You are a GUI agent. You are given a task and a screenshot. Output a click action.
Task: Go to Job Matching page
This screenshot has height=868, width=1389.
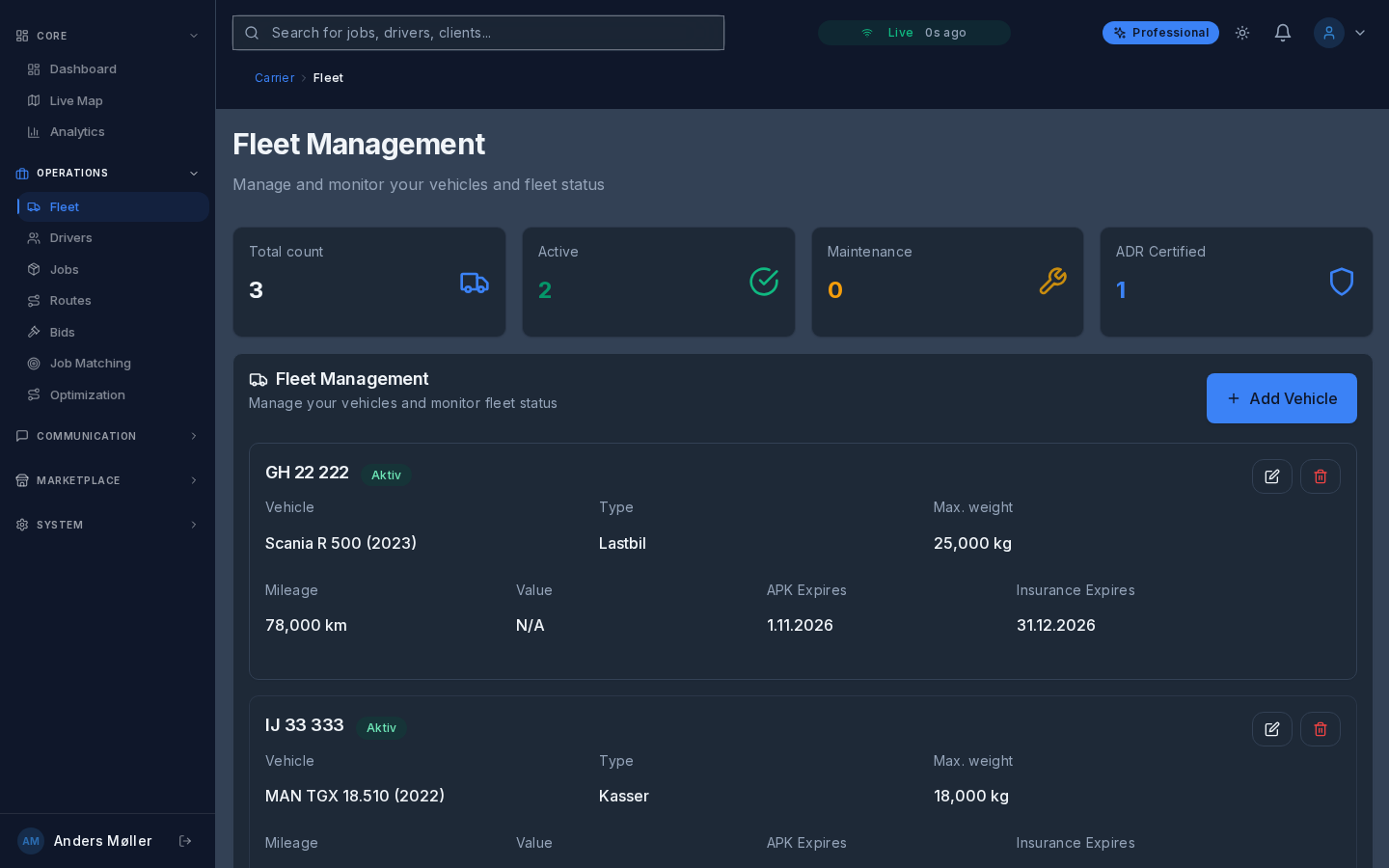90,364
